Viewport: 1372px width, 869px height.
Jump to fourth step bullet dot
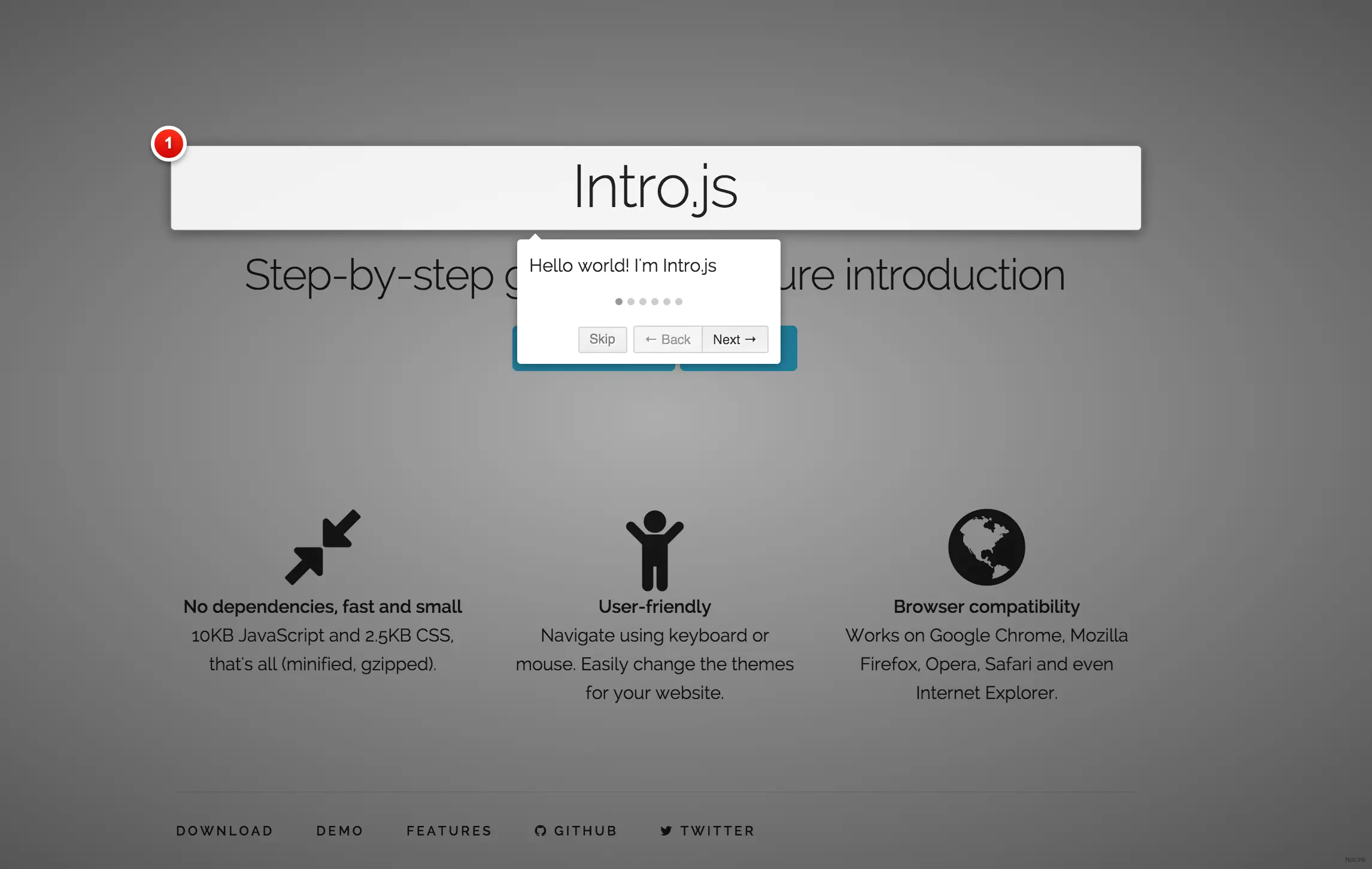[655, 302]
